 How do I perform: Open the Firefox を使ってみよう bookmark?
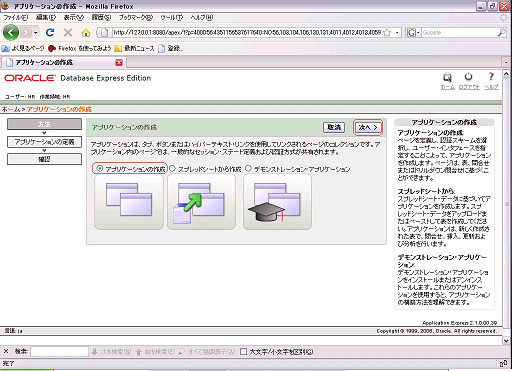click(79, 48)
